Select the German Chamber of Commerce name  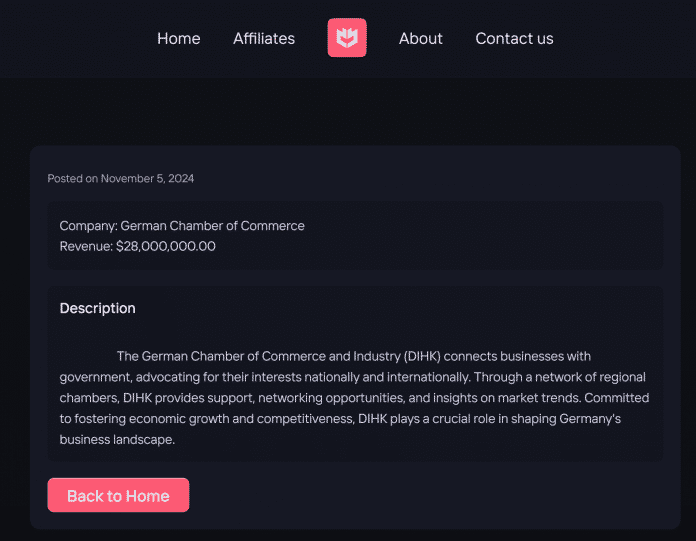[x=212, y=226]
